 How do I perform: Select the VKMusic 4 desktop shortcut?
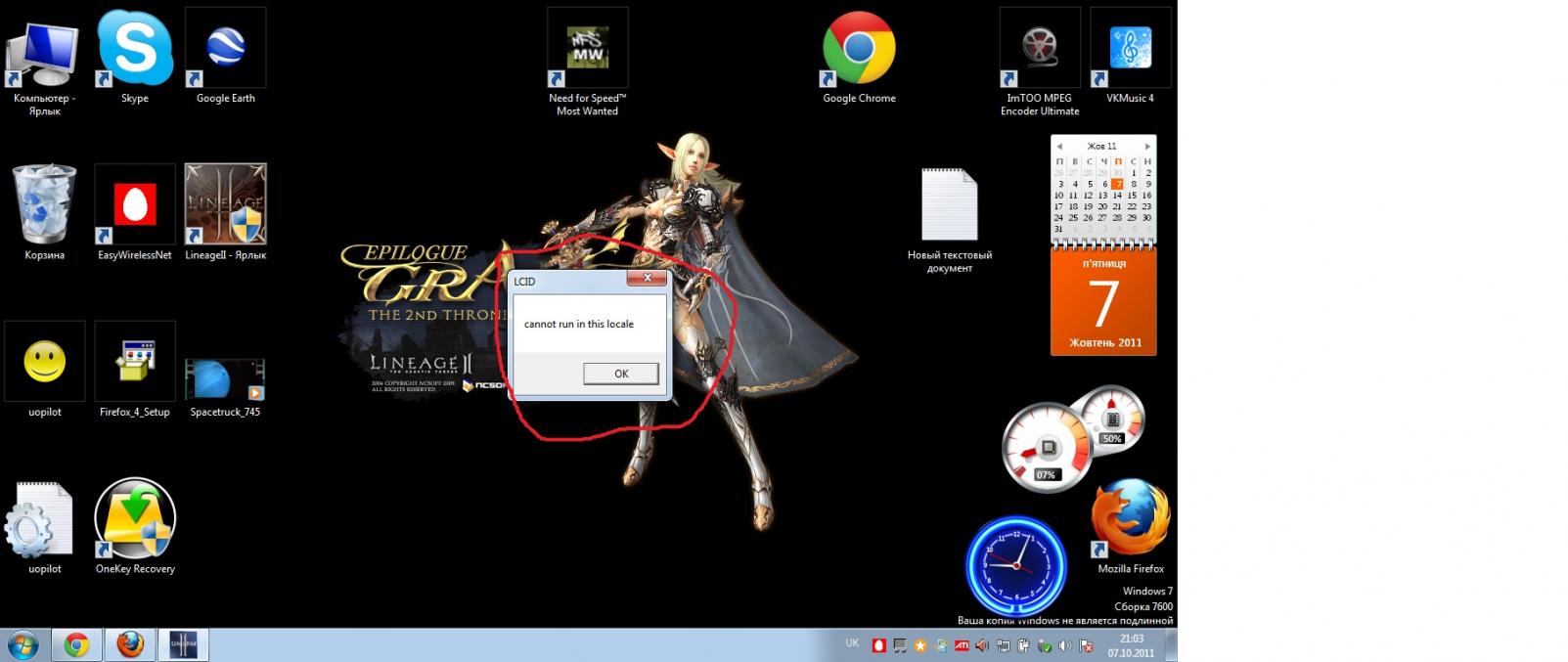pos(1130,57)
